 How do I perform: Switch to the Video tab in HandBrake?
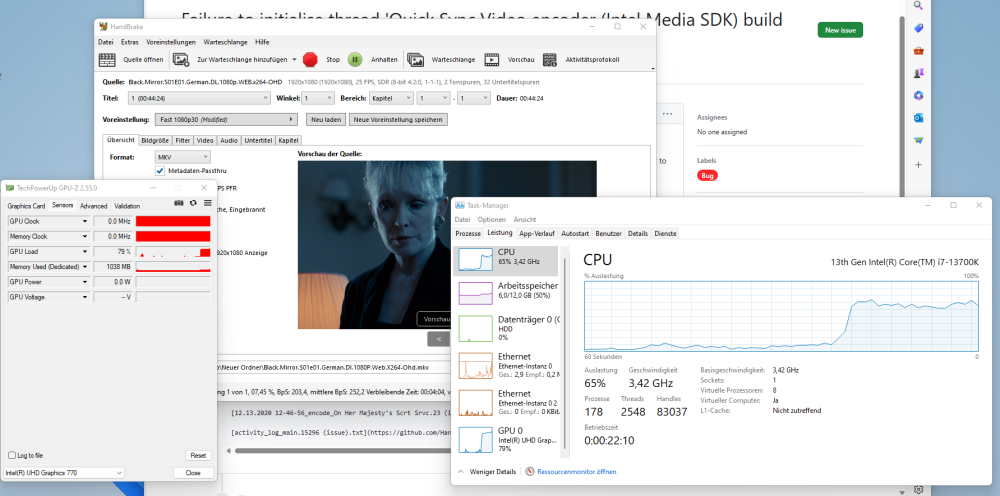point(205,140)
